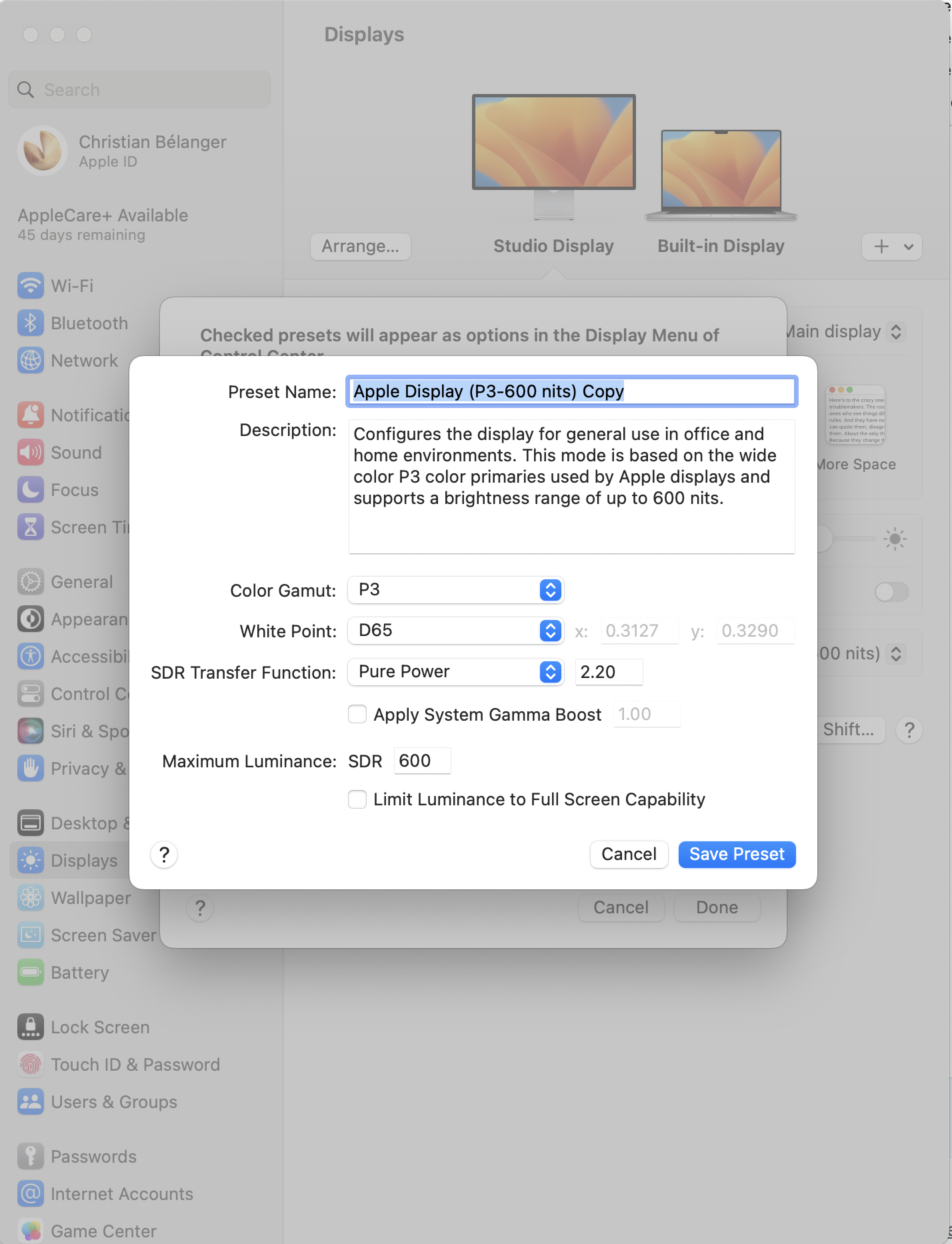The image size is (952, 1244).
Task: Open the Color Gamut P3 dropdown
Action: (456, 590)
